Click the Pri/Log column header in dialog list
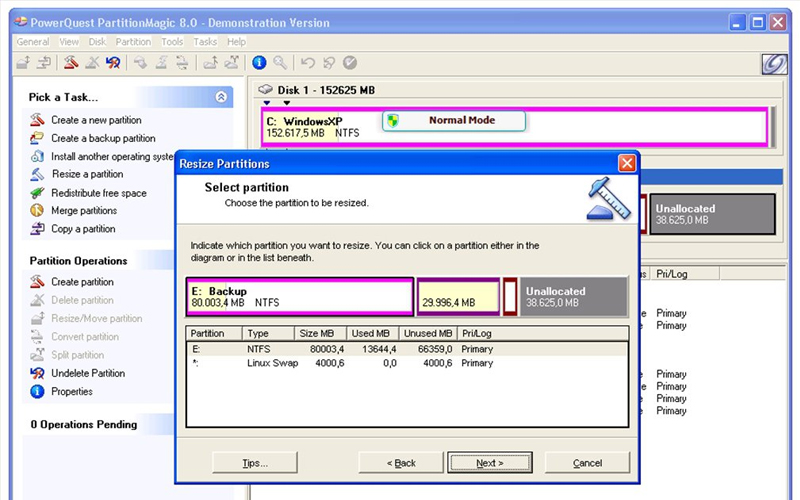Screen dimensions: 800x500 543,333
